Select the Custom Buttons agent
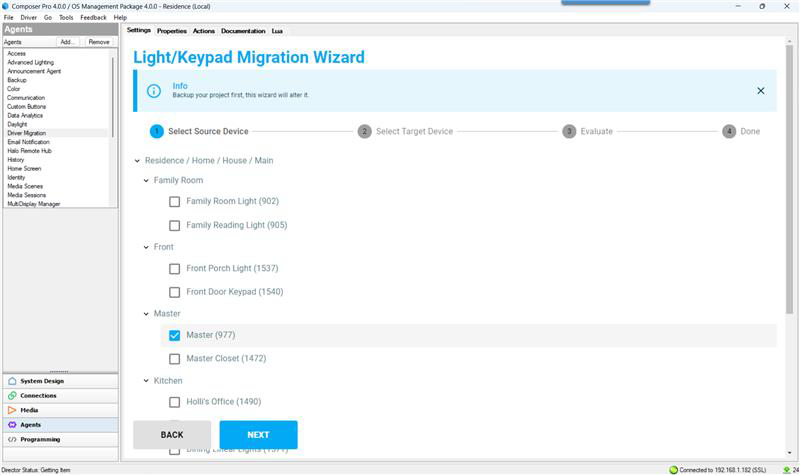 [27, 107]
